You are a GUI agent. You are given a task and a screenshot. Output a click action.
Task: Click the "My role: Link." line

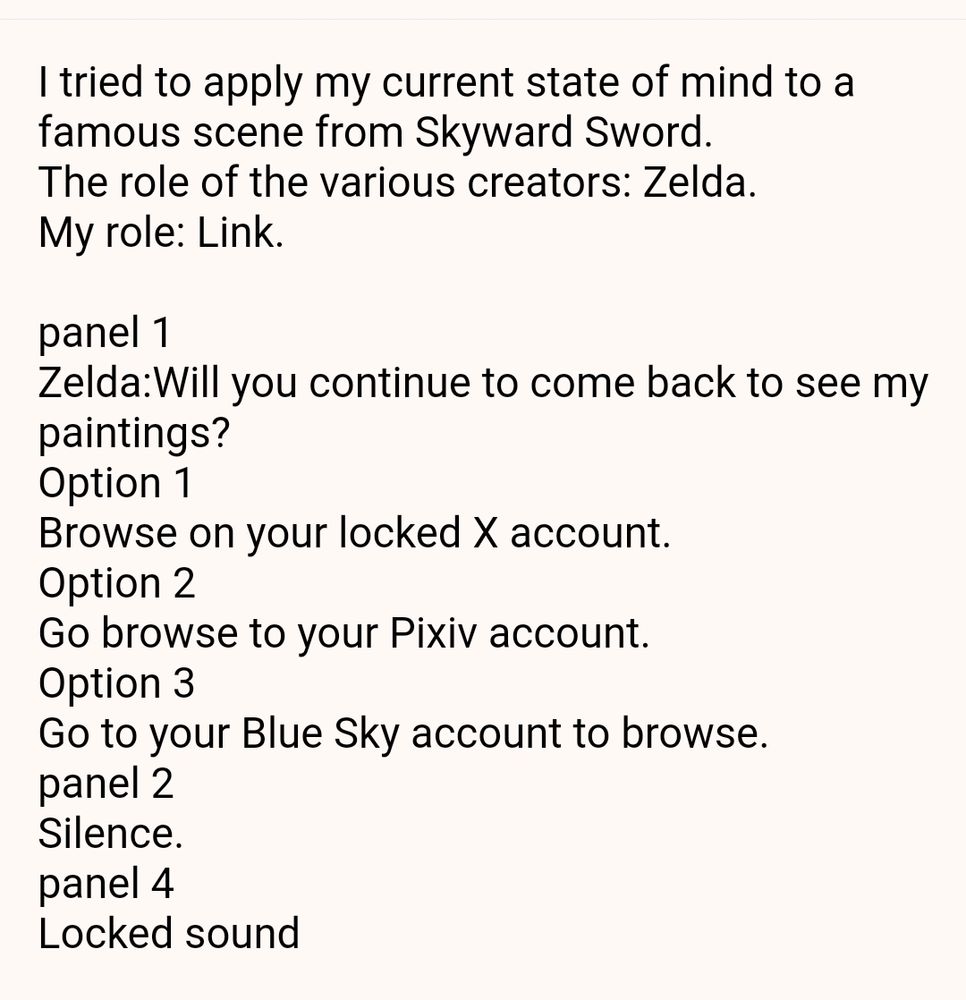(161, 233)
